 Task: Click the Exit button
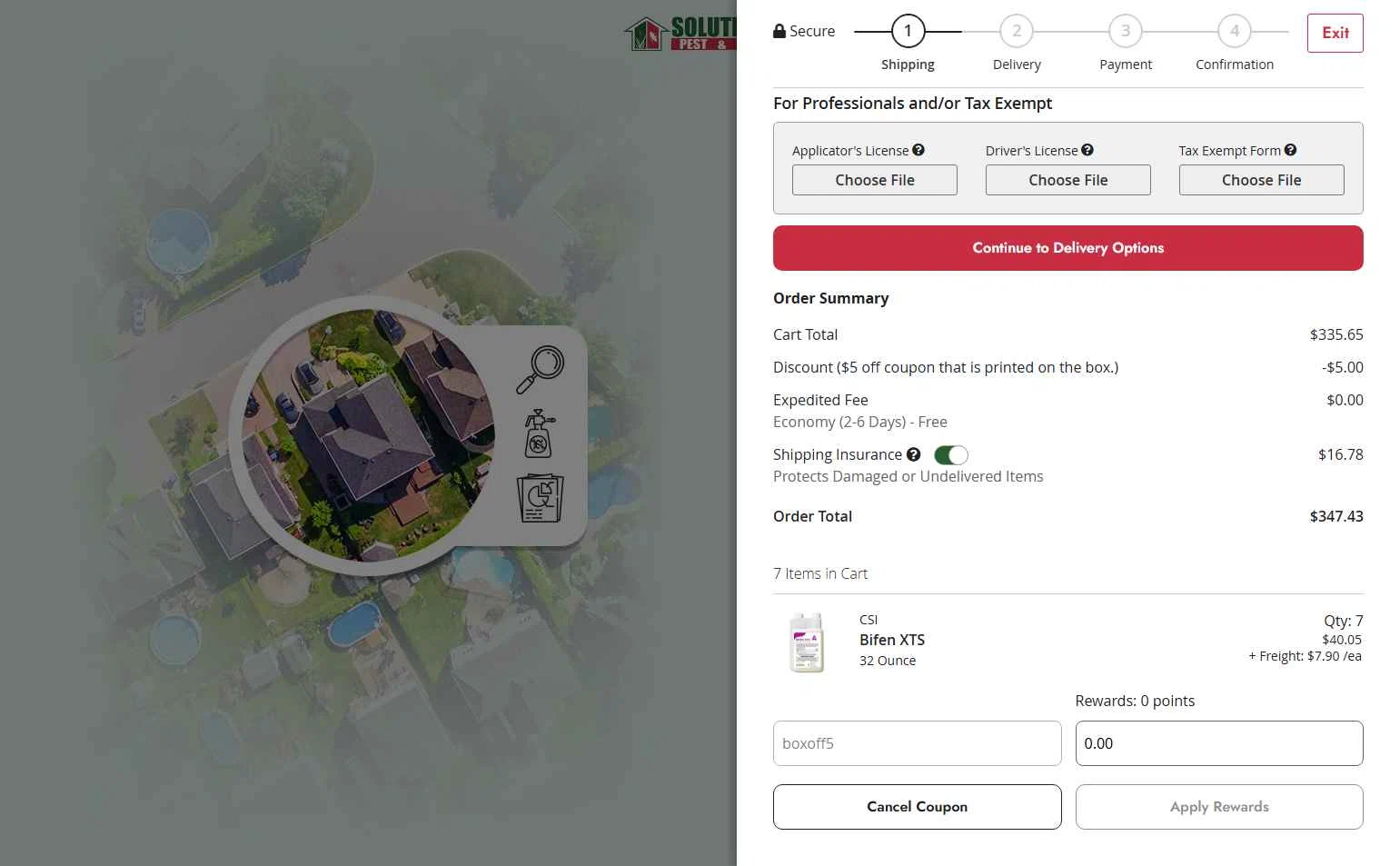click(1335, 33)
